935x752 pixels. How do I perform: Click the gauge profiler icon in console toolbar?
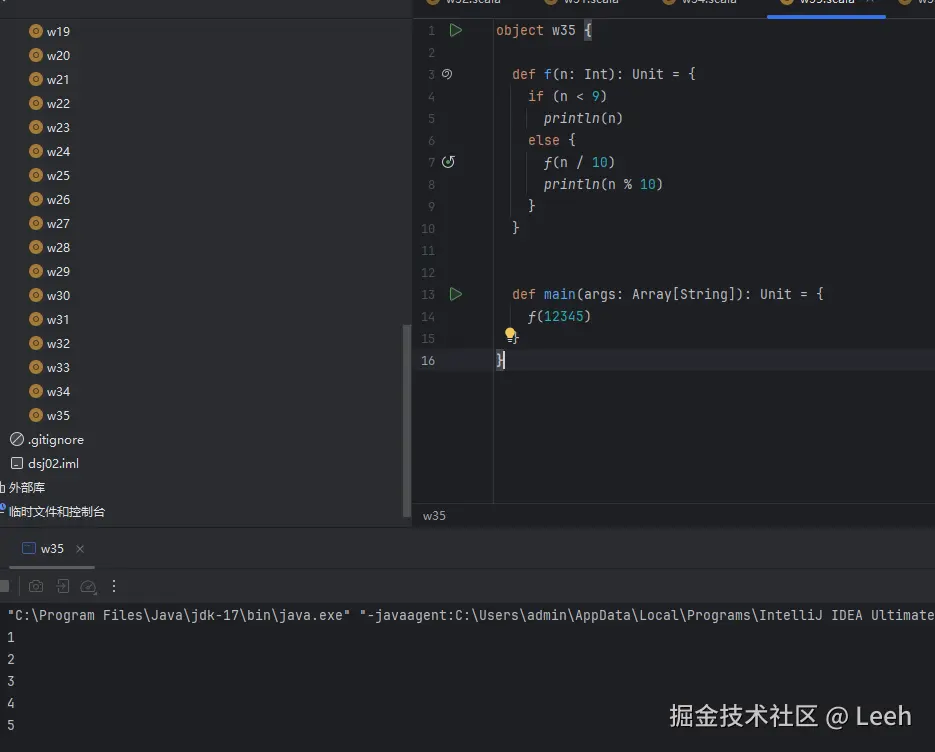click(x=87, y=586)
